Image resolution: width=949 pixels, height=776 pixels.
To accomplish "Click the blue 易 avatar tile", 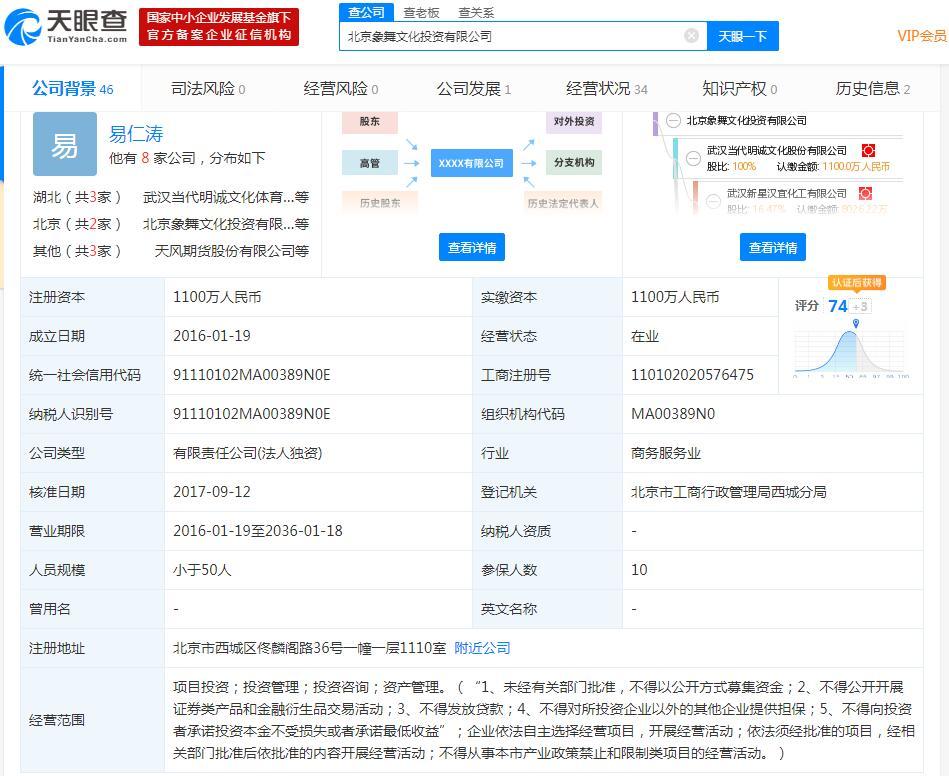I will [x=65, y=145].
